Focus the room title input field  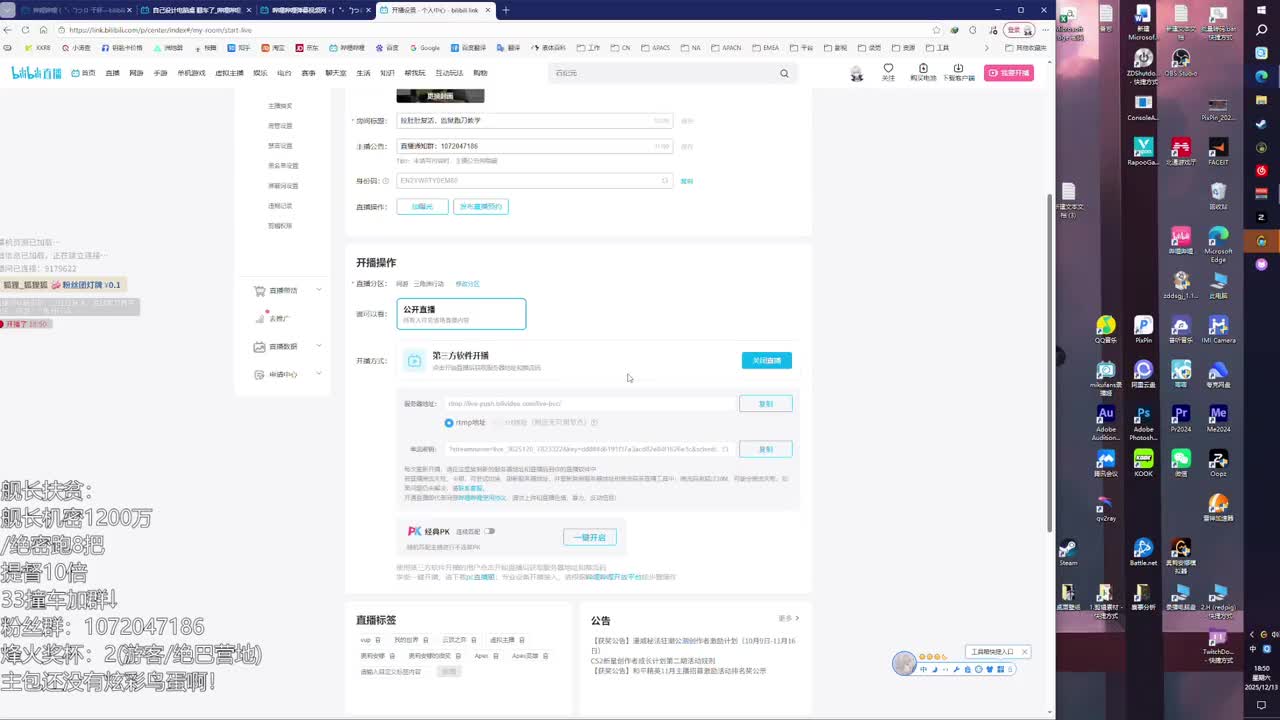point(534,121)
